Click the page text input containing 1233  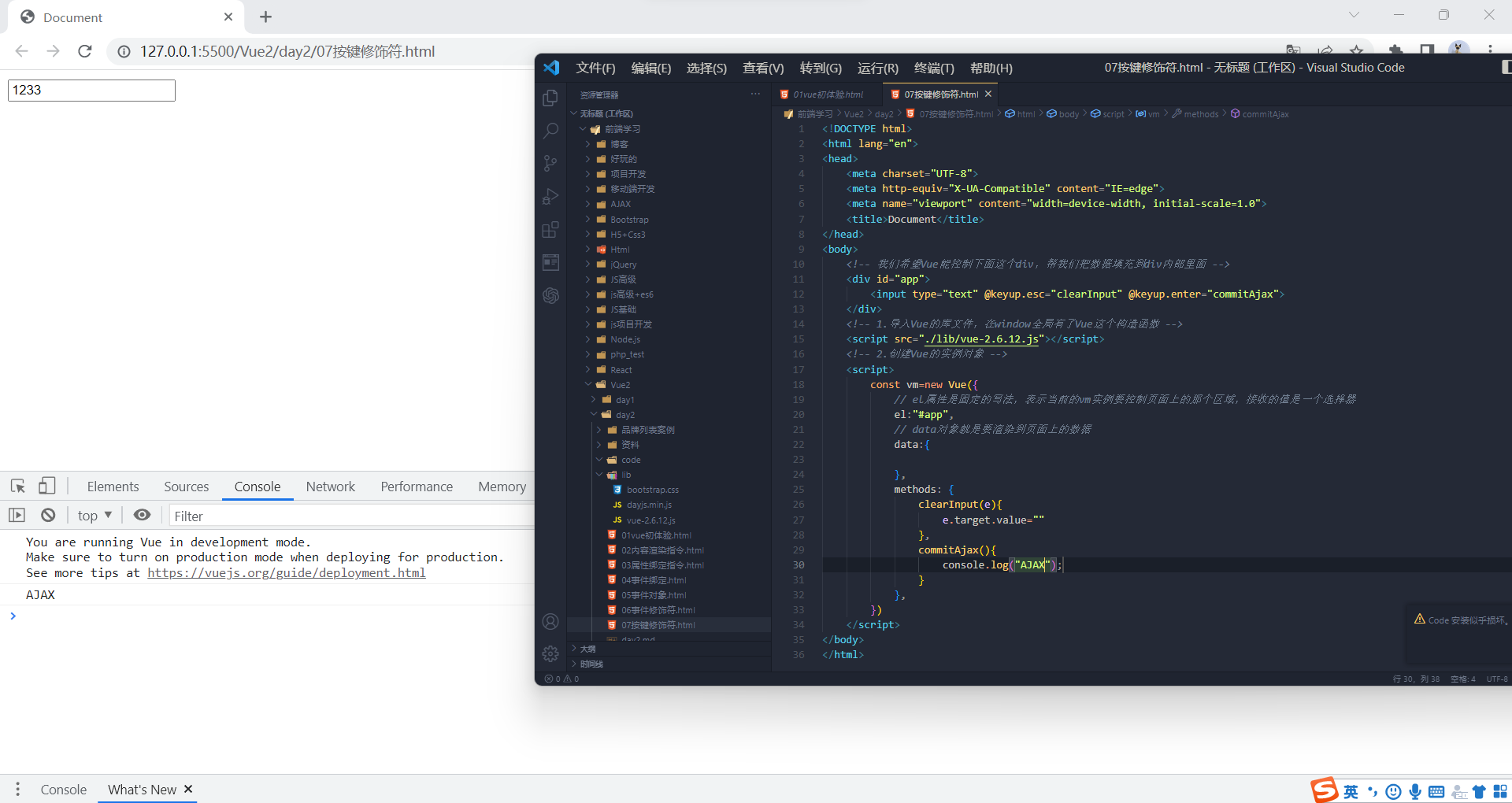91,90
